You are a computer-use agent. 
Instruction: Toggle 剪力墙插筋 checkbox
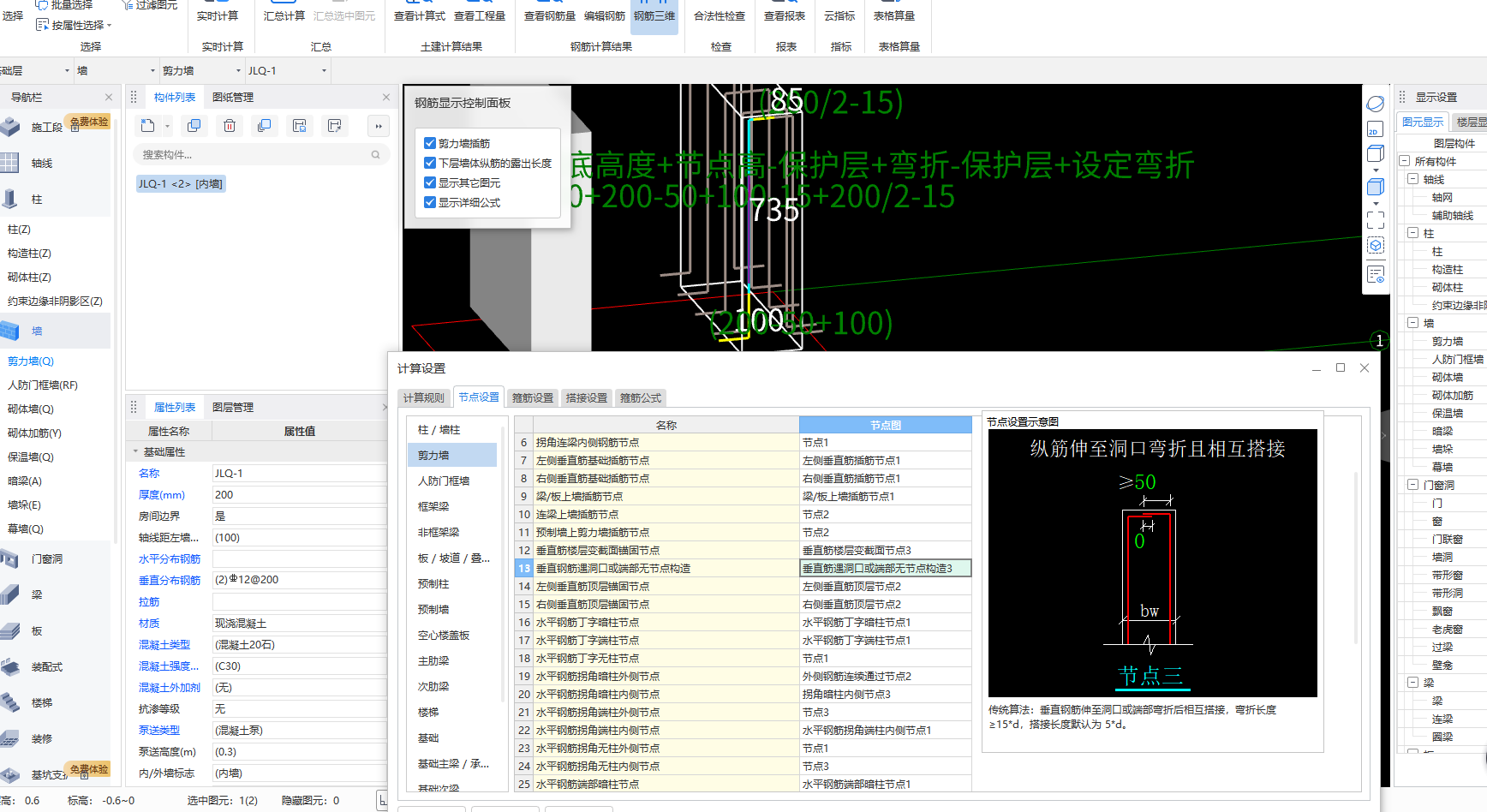430,143
